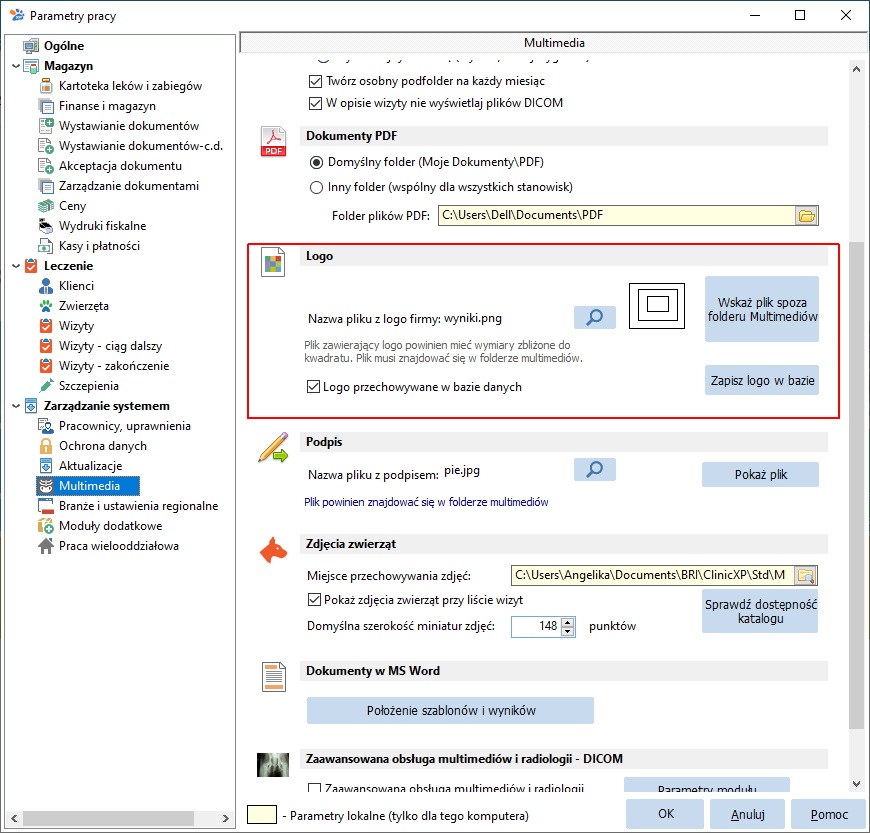Click the orange dog Zdjęcia zwierząt icon
This screenshot has height=833, width=870.
click(x=274, y=550)
